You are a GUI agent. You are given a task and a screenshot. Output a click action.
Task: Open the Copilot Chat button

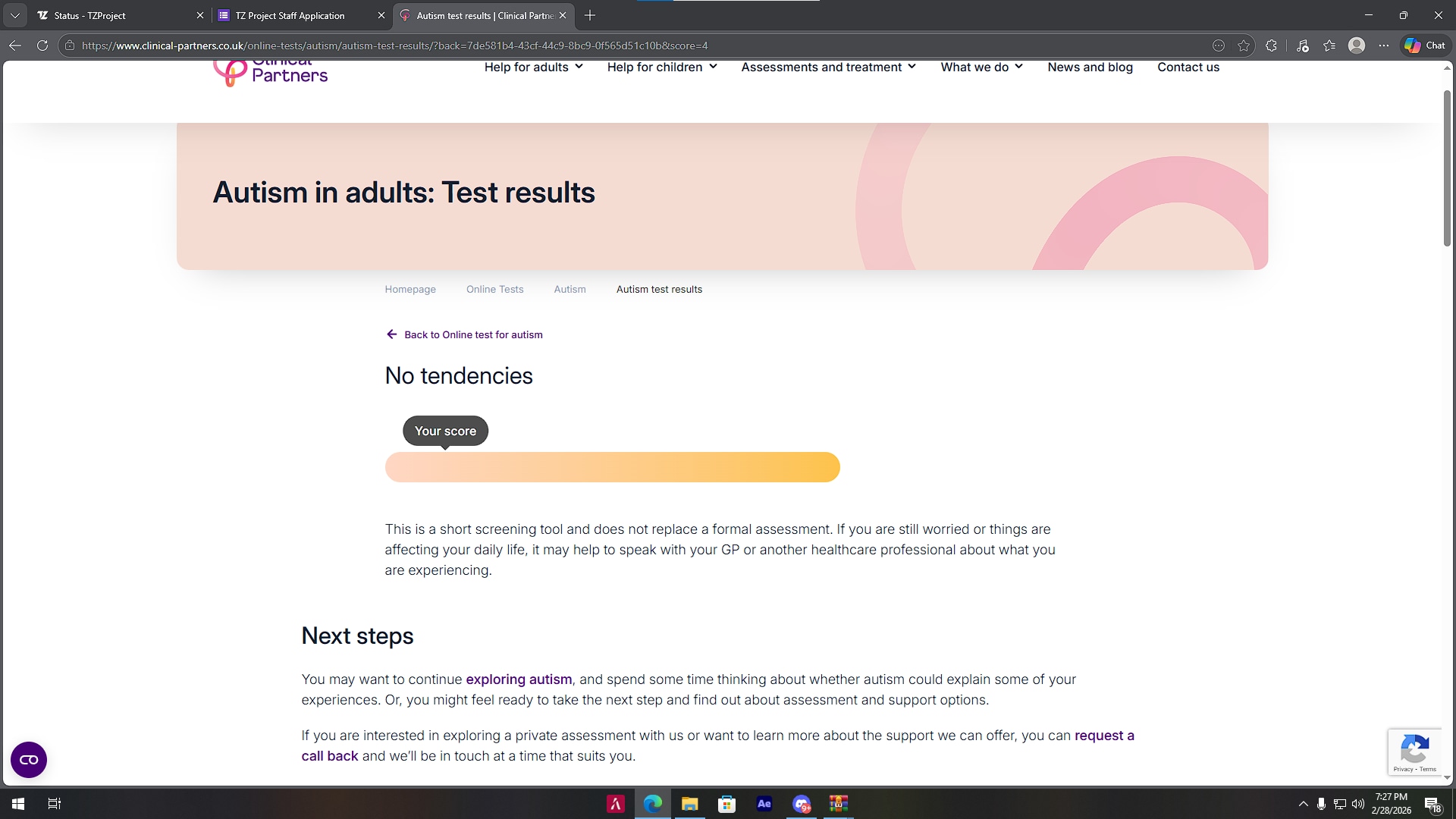(x=1425, y=45)
